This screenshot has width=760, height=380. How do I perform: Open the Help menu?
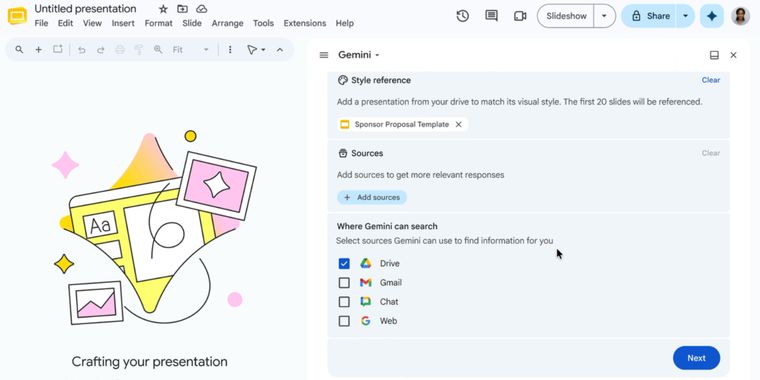345,23
